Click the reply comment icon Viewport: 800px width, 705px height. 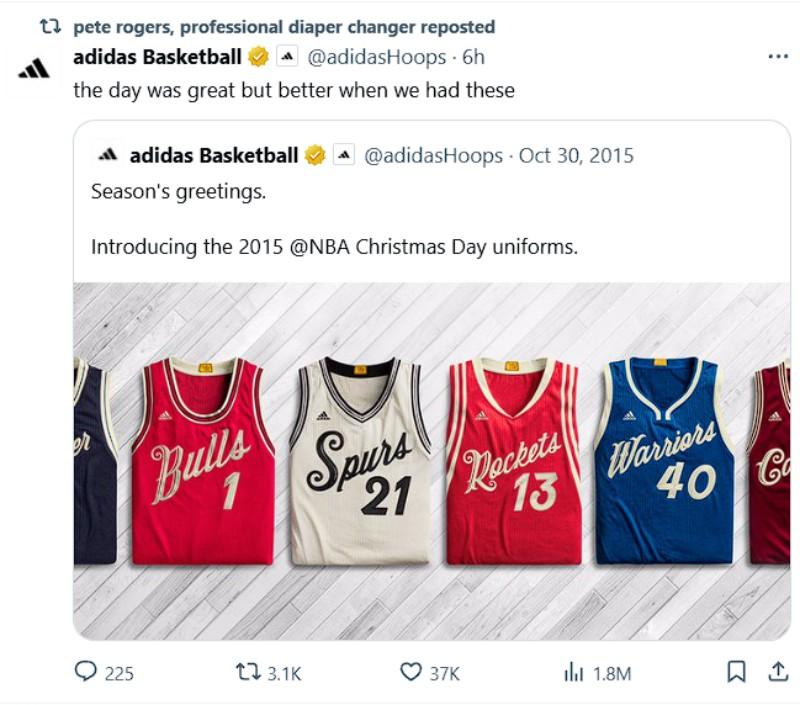point(87,673)
